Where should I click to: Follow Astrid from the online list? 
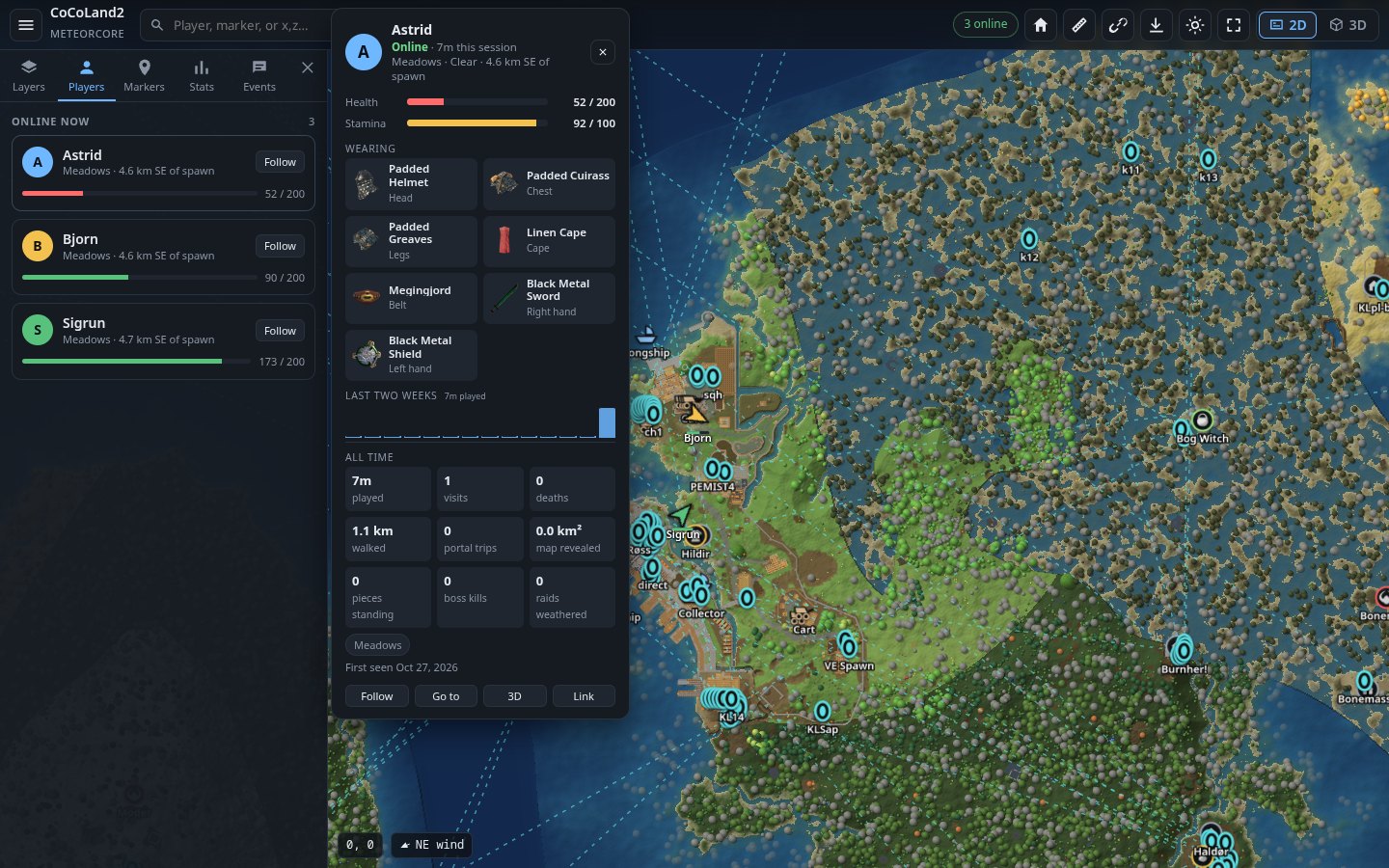click(x=281, y=162)
